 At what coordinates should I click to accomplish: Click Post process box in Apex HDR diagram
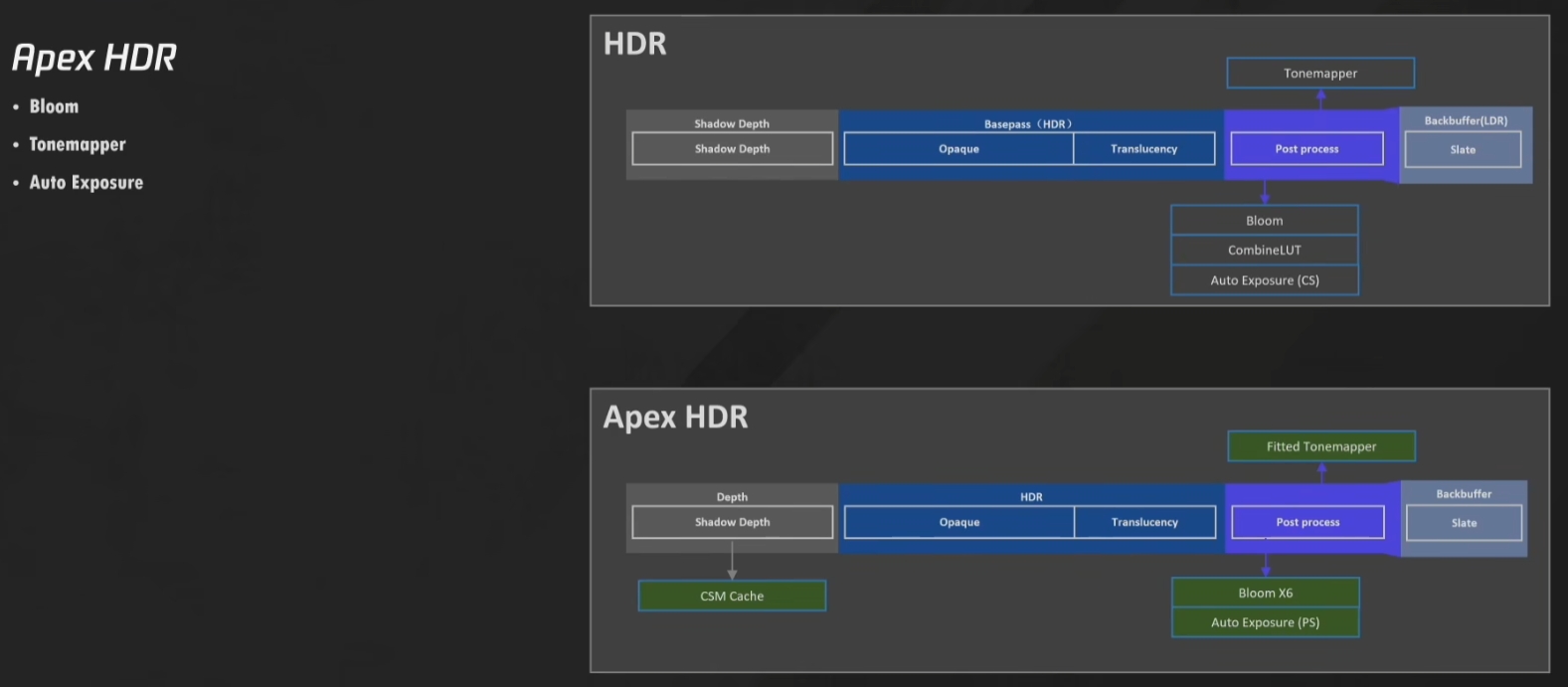coord(1307,522)
